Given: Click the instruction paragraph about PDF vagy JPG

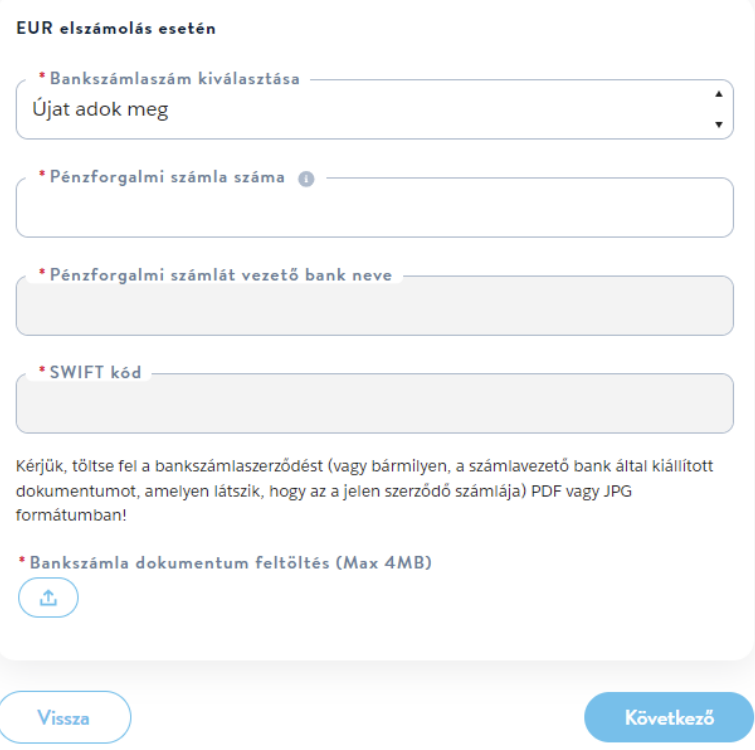Looking at the screenshot, I should 364,491.
